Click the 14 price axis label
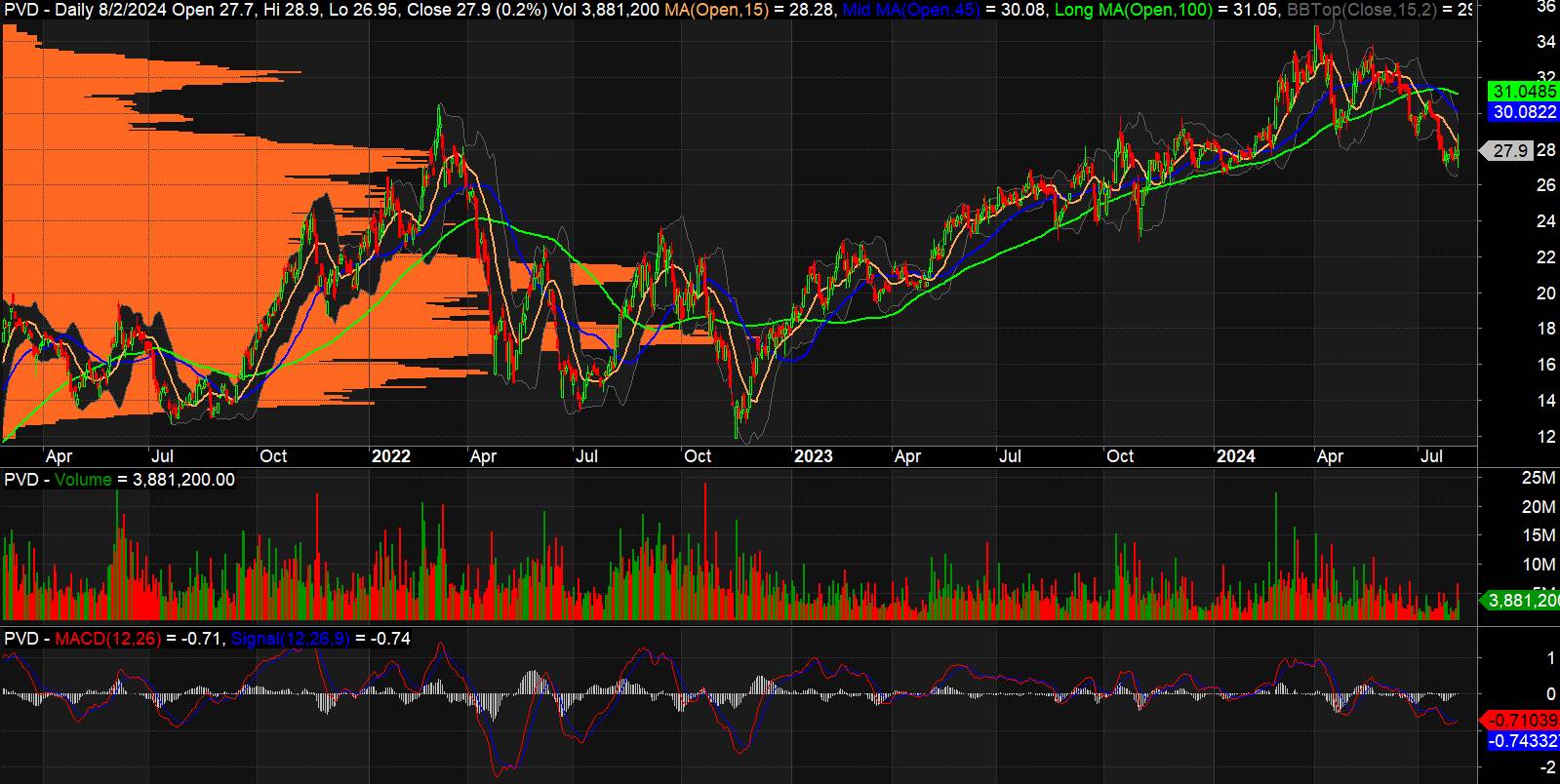Image resolution: width=1560 pixels, height=784 pixels. 1546,401
